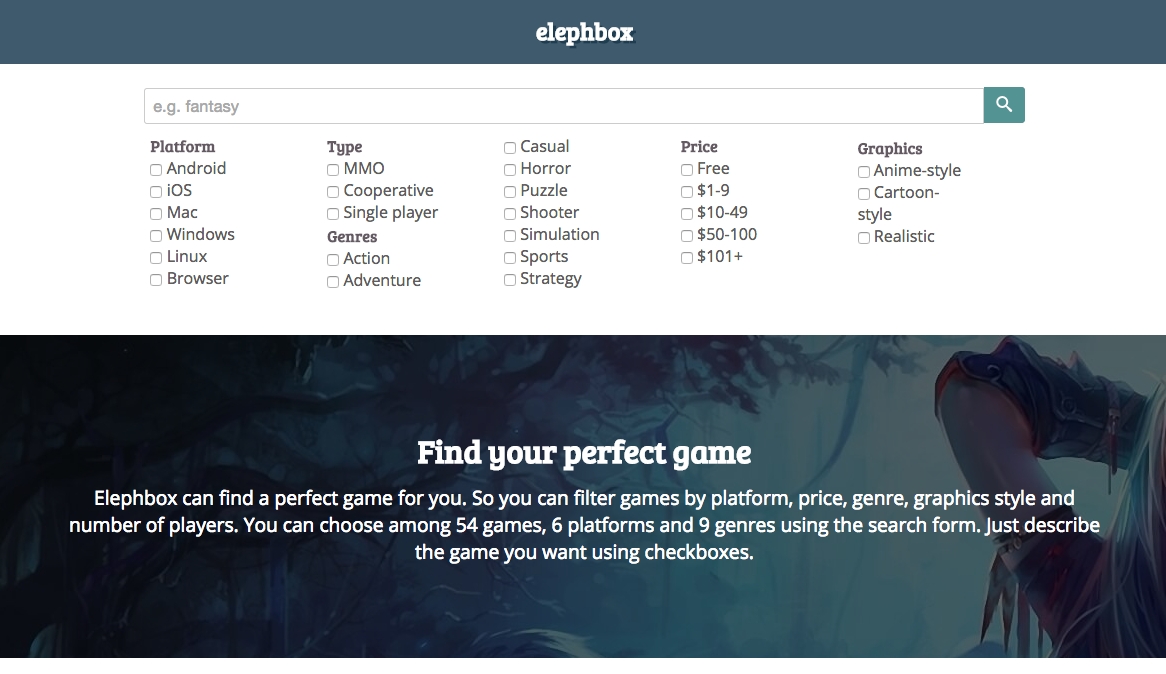Enable the Android platform checkbox
The width and height of the screenshot is (1166, 674).
click(x=156, y=170)
